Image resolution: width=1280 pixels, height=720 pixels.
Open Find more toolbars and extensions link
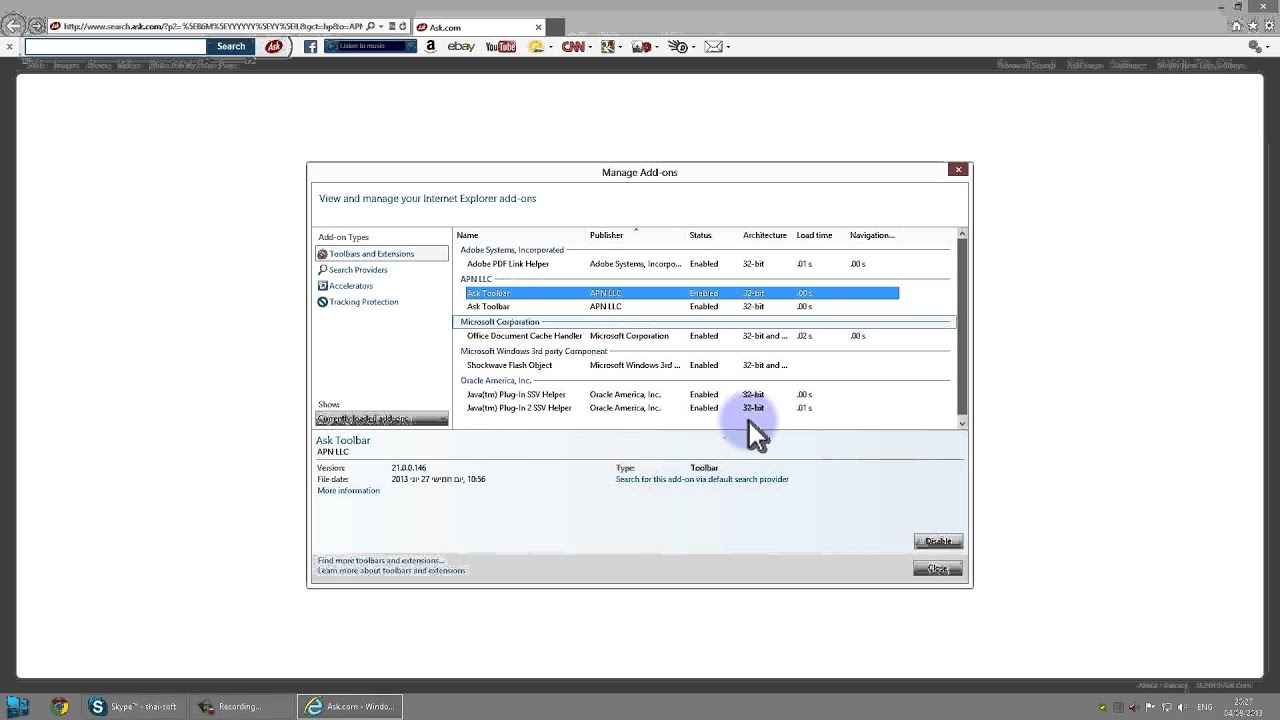(x=381, y=561)
